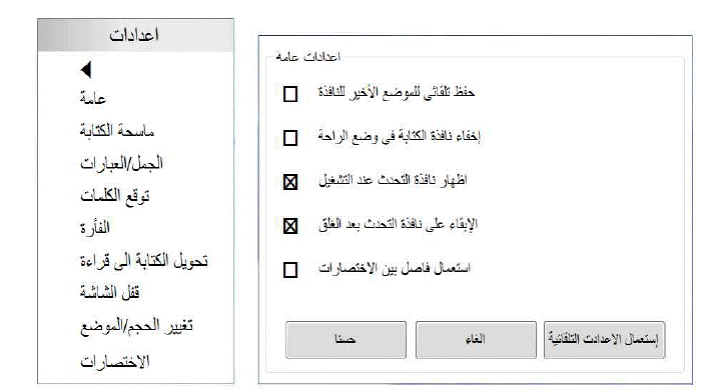
Task: Open the الفأرة mouse settings
Action: (95, 228)
